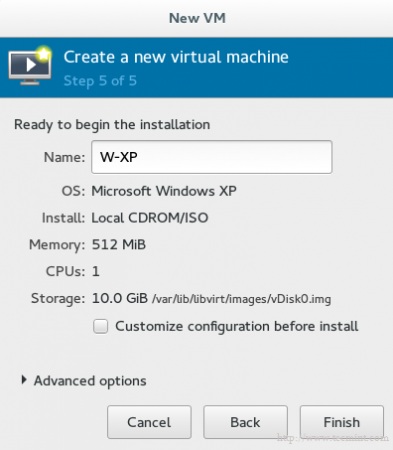Enable Customize configuration before install checkbox
This screenshot has width=393, height=450.
click(100, 326)
